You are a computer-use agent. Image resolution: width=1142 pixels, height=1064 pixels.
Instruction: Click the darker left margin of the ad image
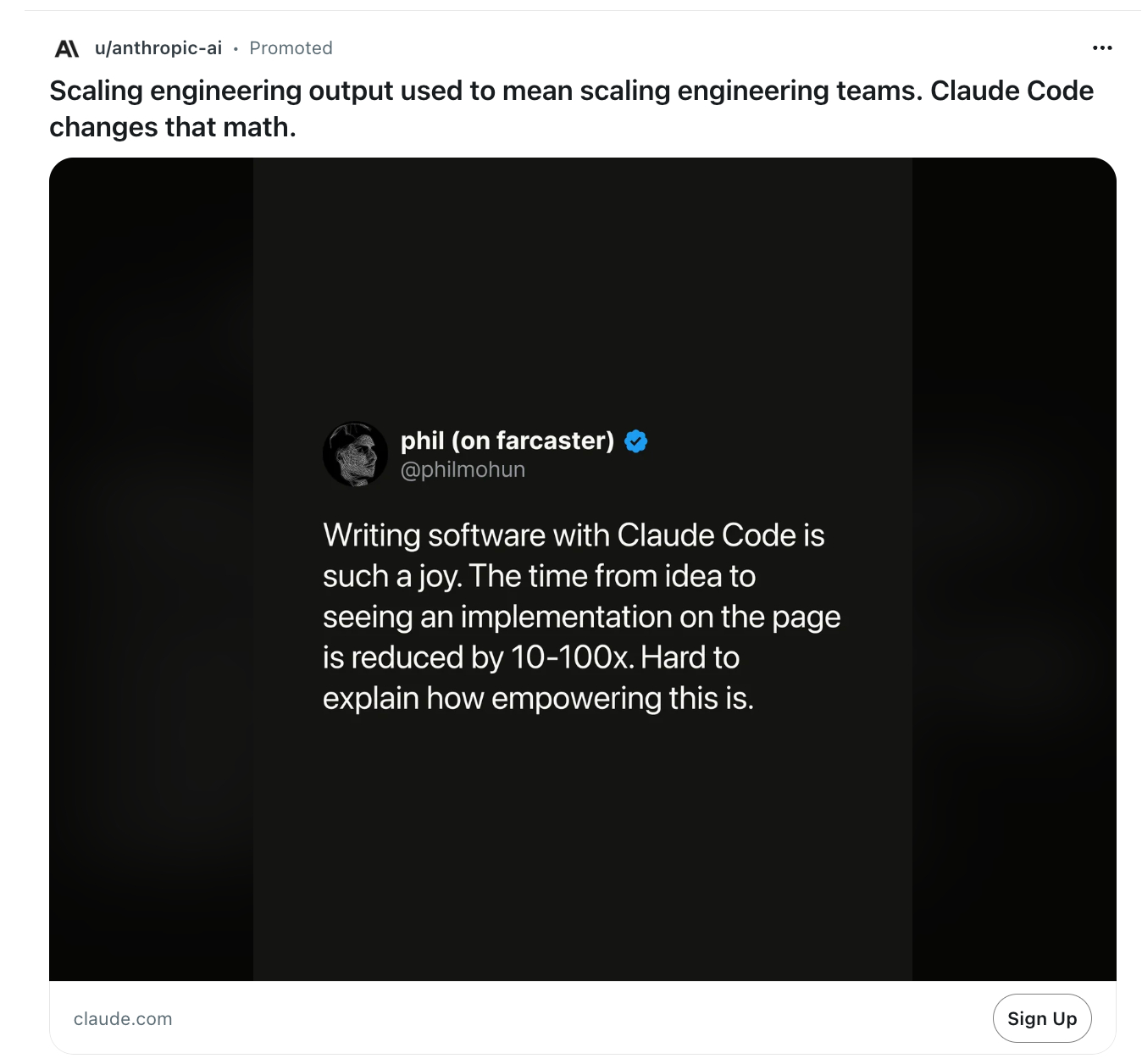pos(151,569)
